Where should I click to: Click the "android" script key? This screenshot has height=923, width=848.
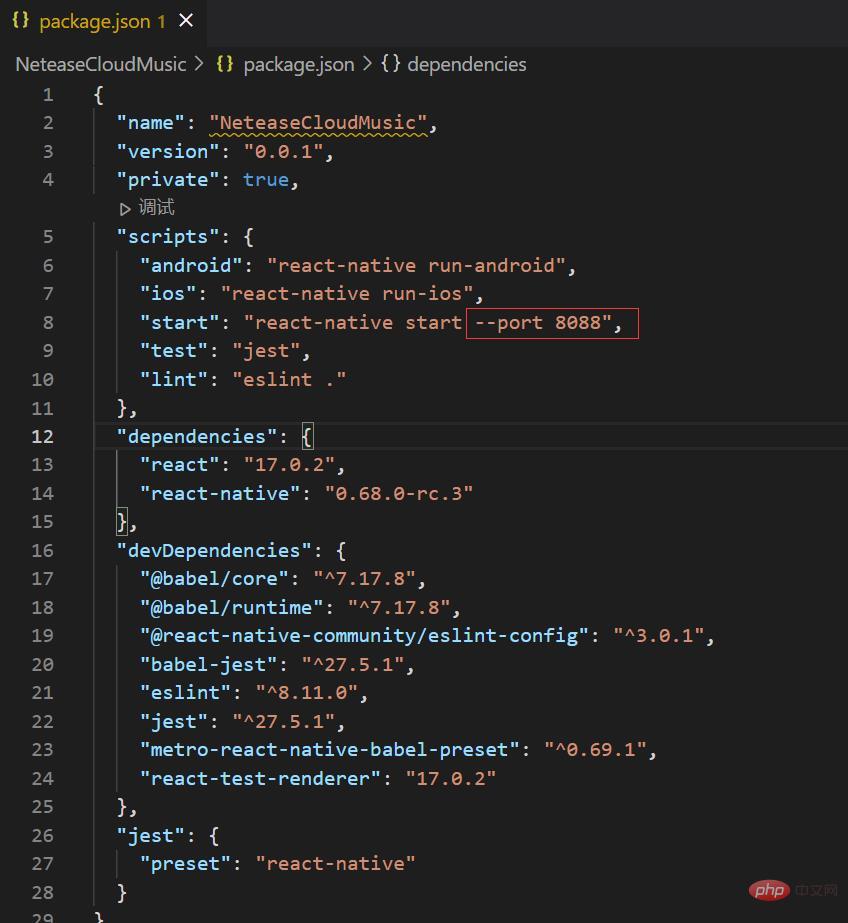point(191,266)
